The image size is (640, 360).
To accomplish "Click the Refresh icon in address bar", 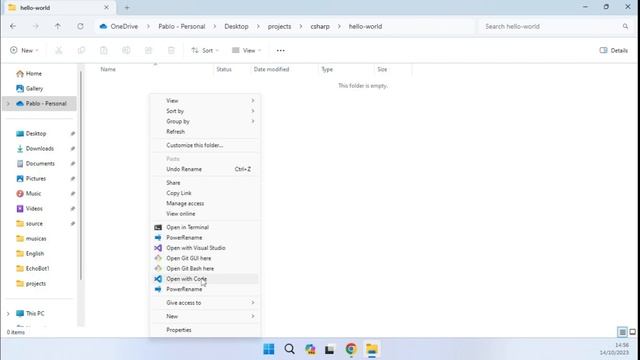I will pos(80,26).
